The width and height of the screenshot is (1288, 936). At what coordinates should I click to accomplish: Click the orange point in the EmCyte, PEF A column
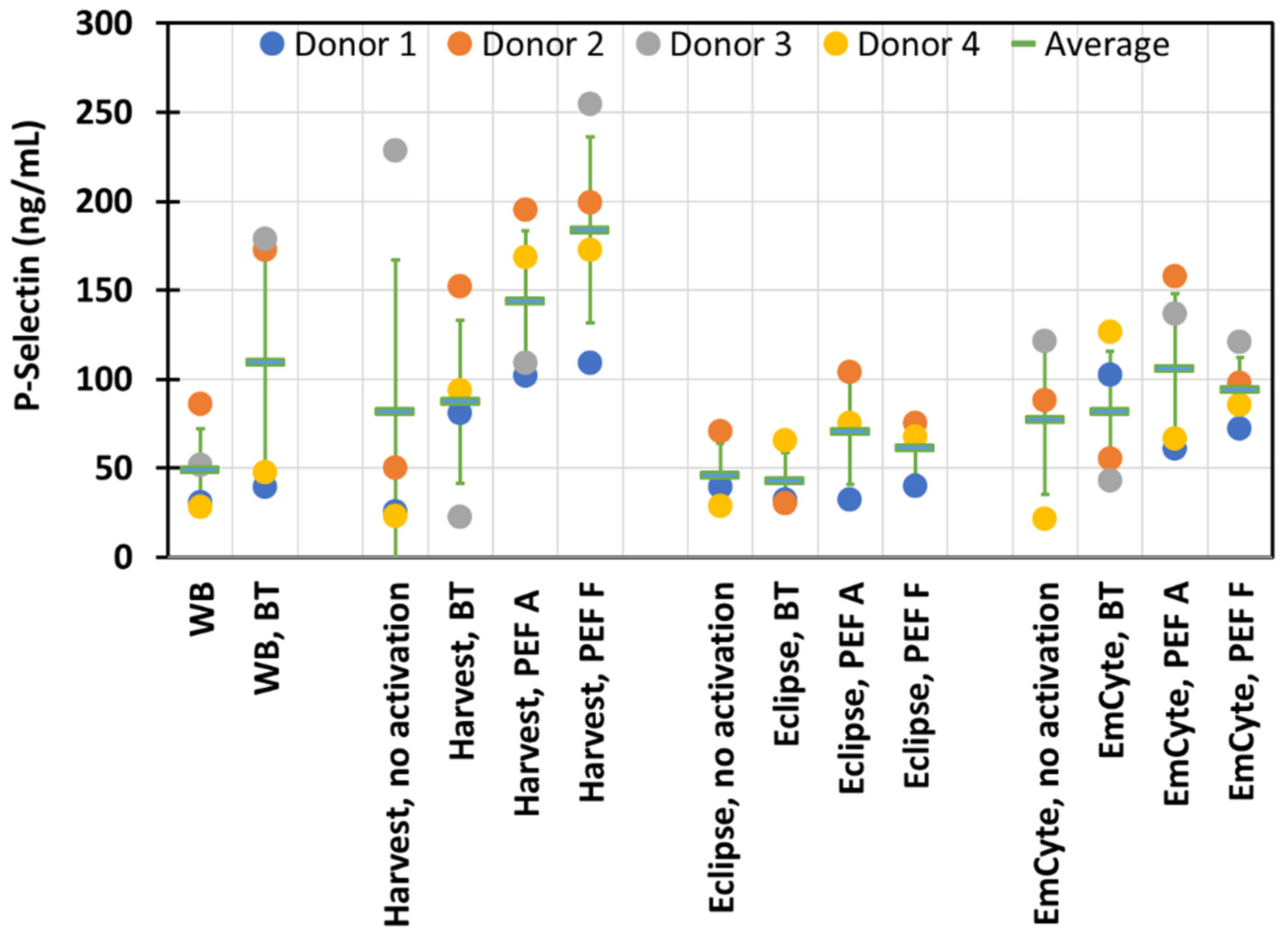point(1174,277)
